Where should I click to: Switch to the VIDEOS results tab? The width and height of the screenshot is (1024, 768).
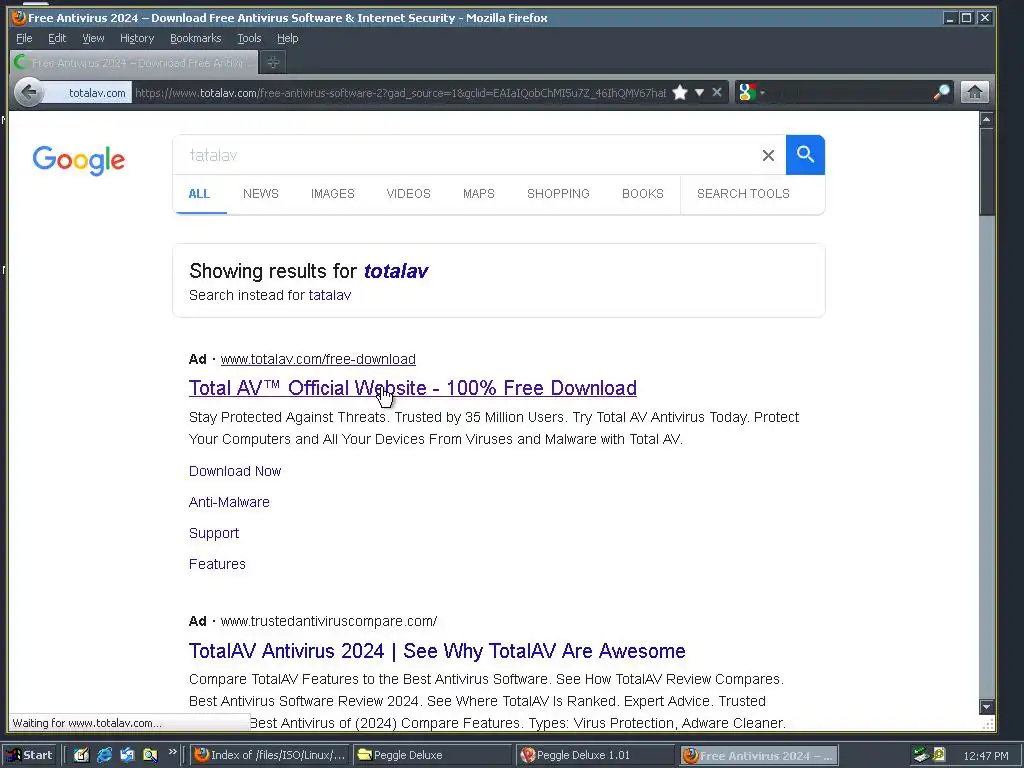[408, 194]
